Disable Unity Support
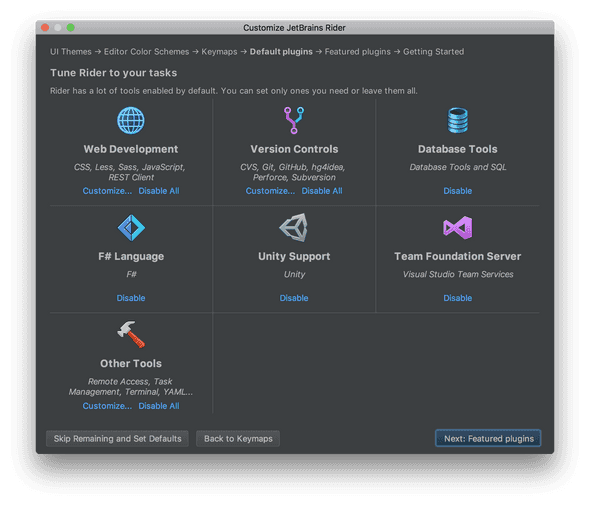The height and width of the screenshot is (505, 590). pos(294,298)
